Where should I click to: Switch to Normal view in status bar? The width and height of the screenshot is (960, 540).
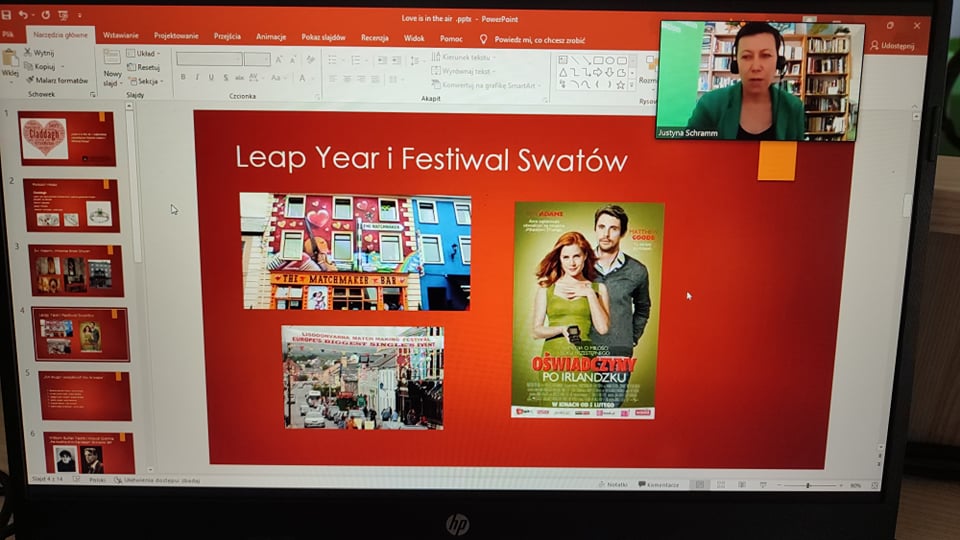700,484
